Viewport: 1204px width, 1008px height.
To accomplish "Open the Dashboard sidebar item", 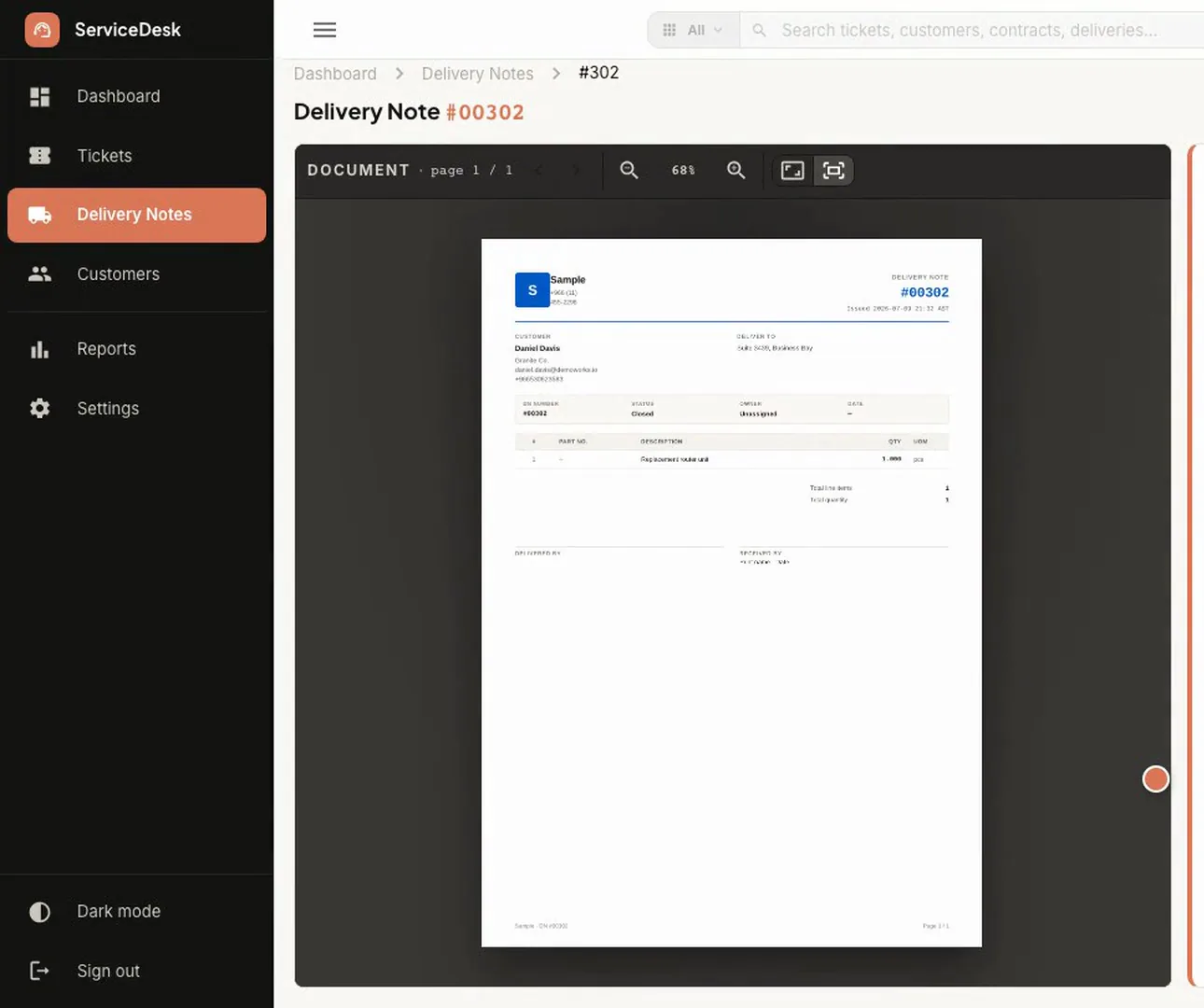I will click(136, 96).
